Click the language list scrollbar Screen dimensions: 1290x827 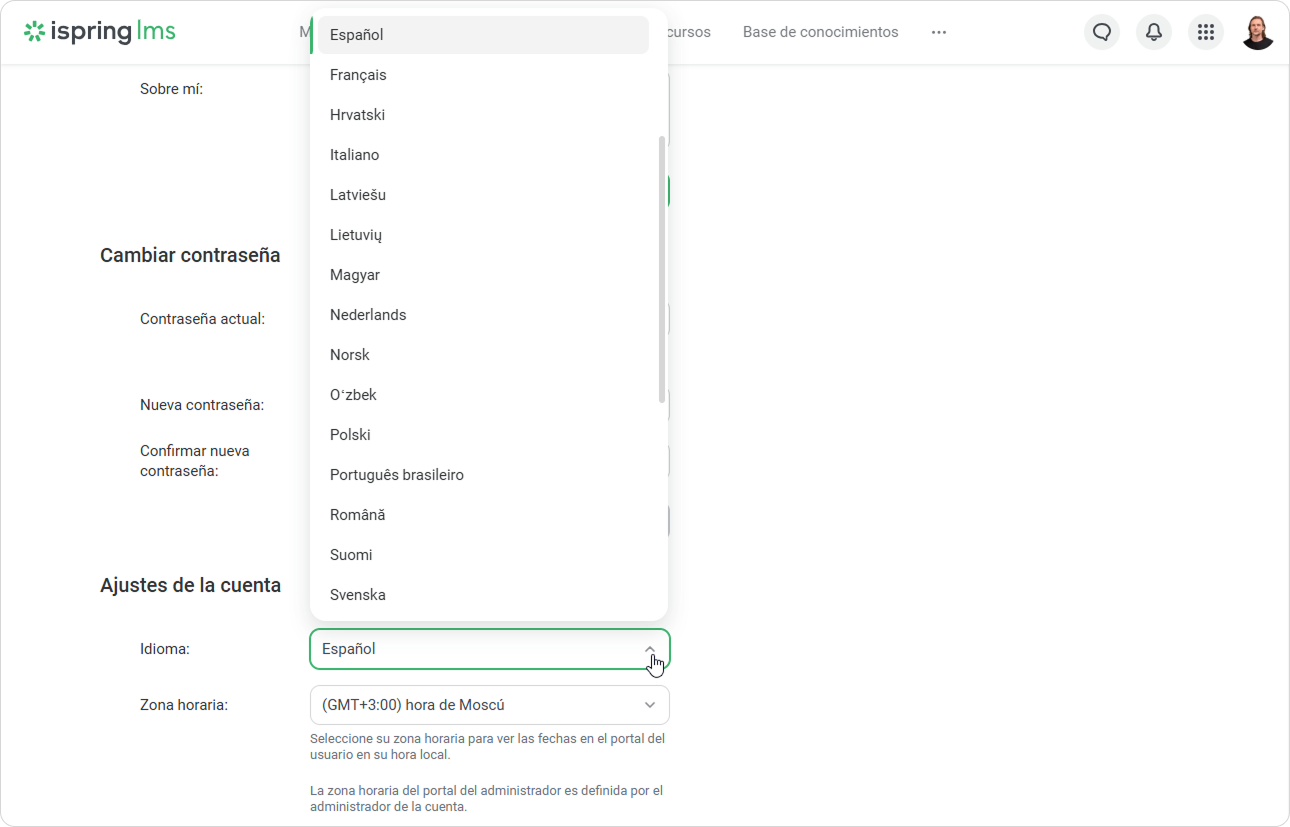pyautogui.click(x=661, y=270)
